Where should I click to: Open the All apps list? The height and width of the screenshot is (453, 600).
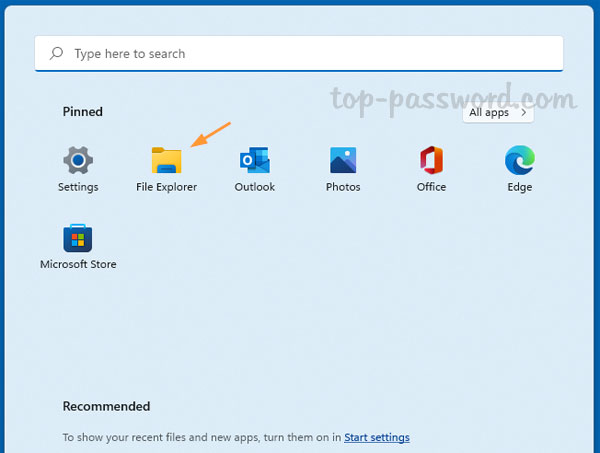490,113
